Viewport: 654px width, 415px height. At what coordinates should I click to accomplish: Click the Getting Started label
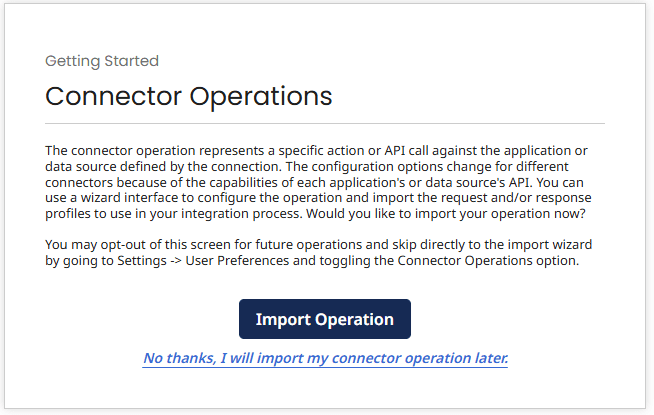point(102,61)
